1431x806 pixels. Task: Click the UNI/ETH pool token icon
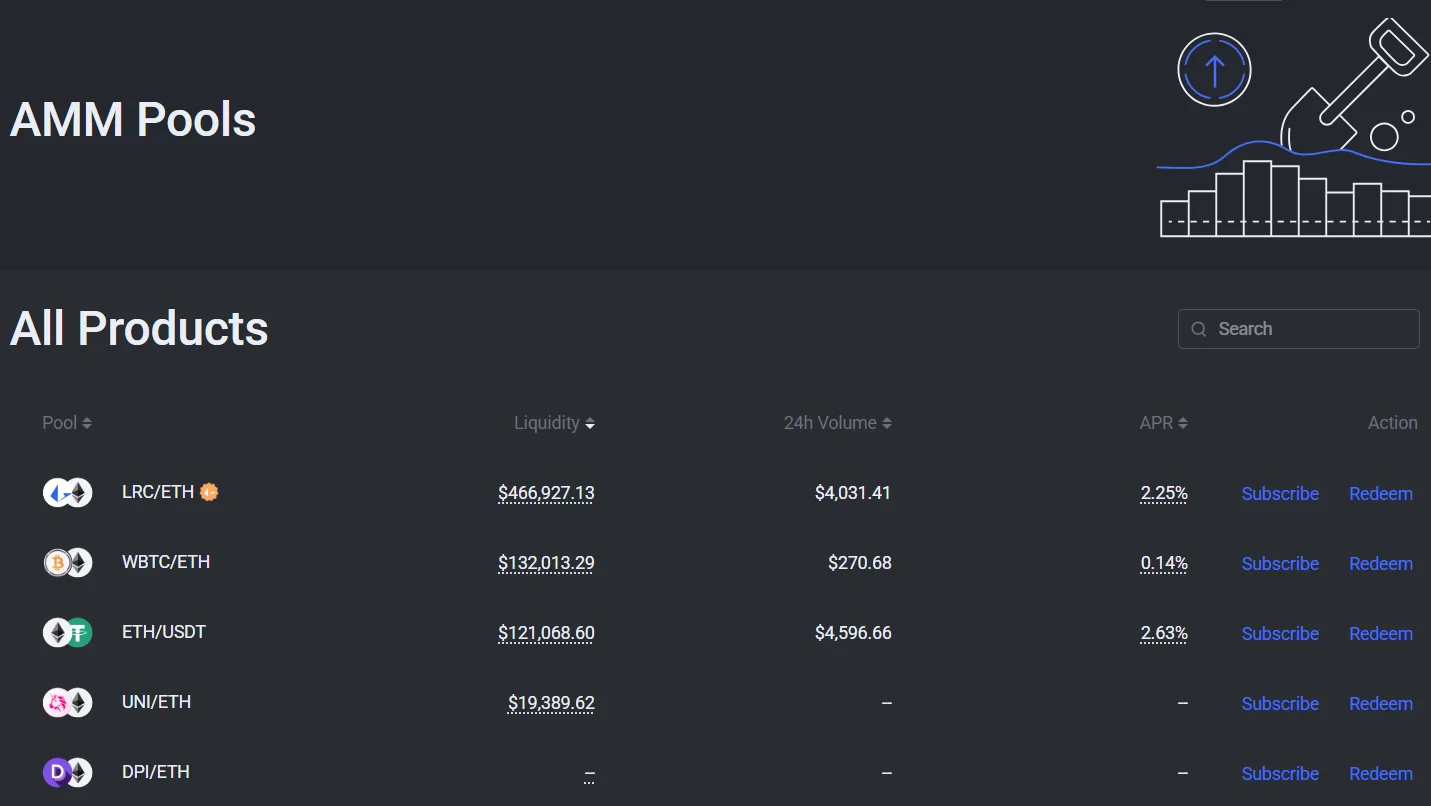point(67,702)
